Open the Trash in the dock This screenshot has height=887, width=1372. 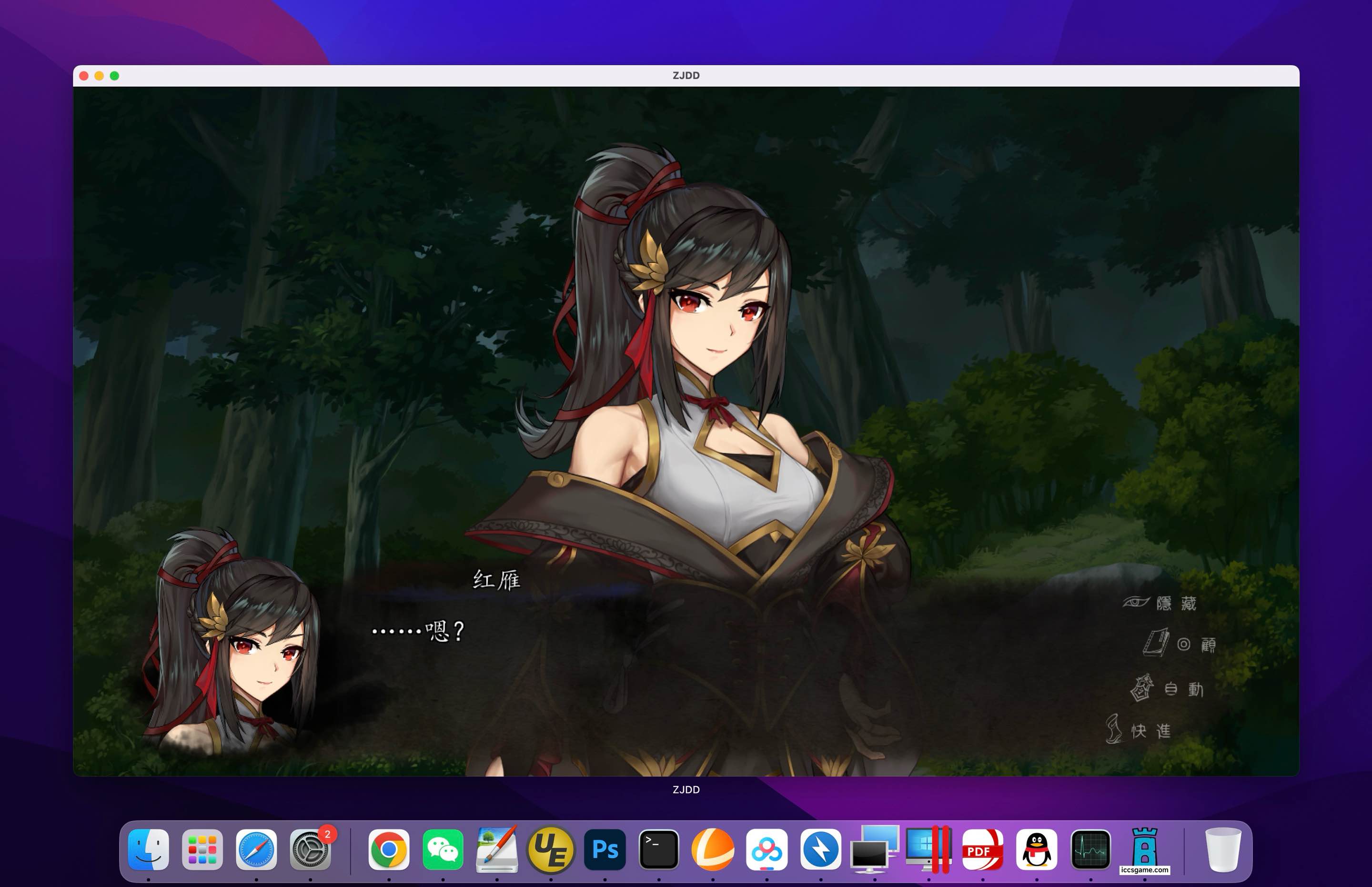pyautogui.click(x=1223, y=849)
